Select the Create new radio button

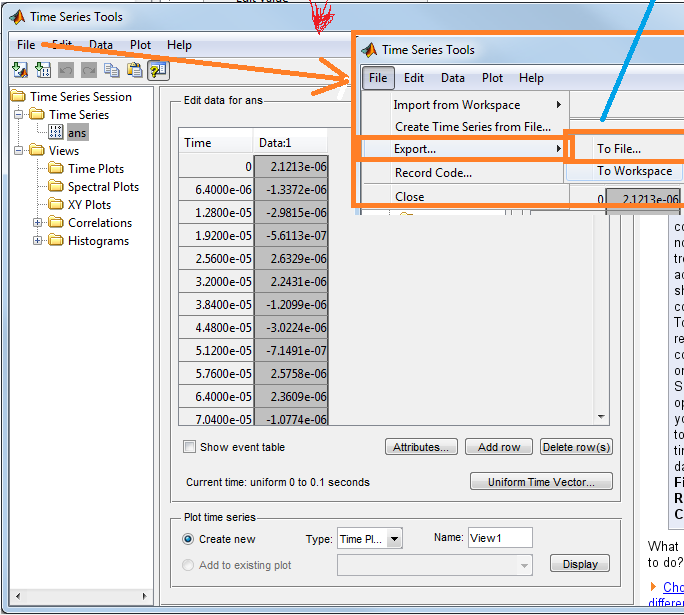point(188,539)
